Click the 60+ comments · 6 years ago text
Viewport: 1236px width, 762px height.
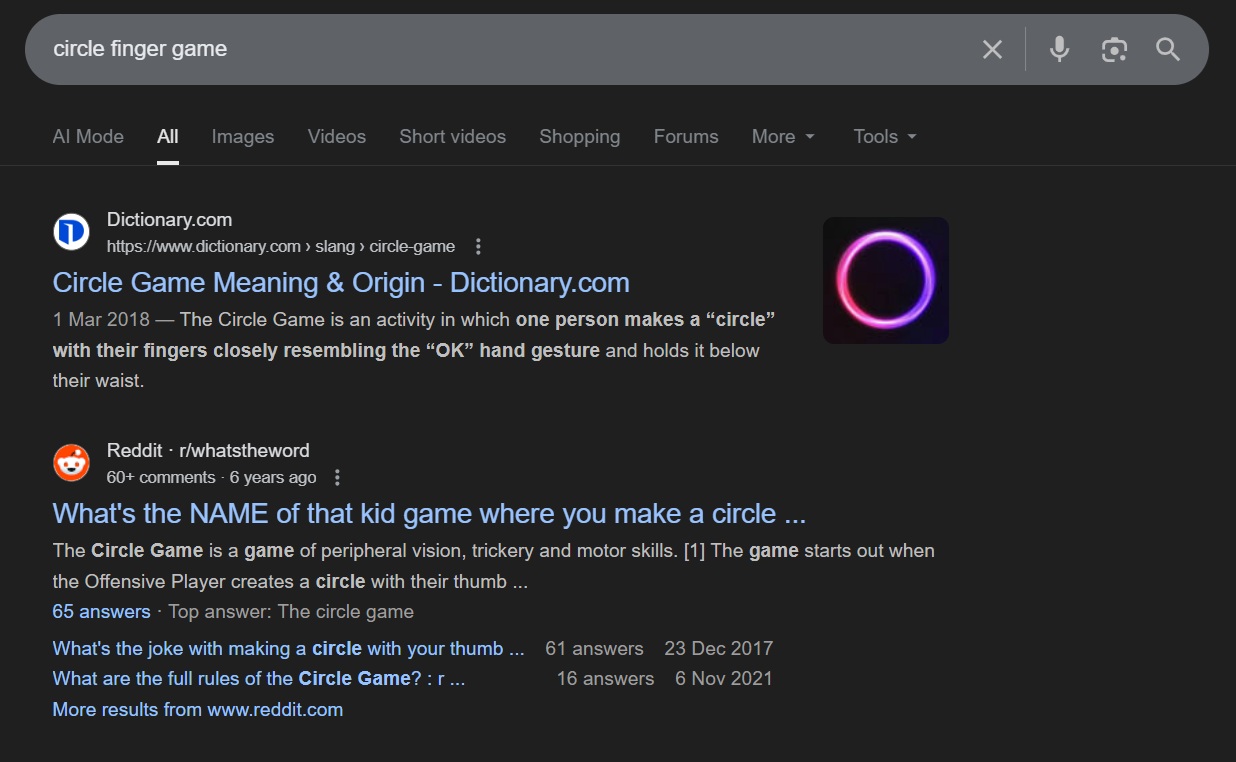(212, 477)
